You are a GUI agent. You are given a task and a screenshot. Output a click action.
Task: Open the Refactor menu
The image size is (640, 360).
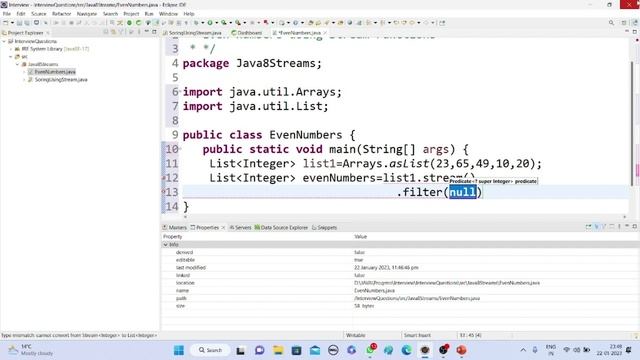point(62,13)
